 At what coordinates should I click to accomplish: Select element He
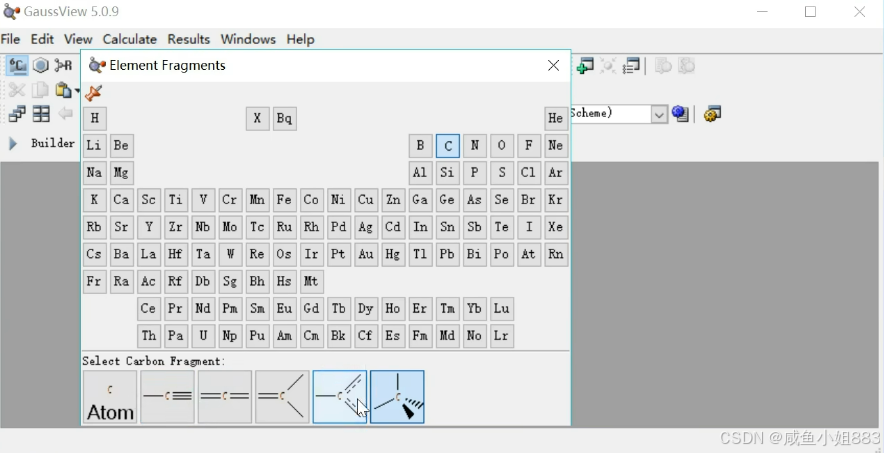556,118
